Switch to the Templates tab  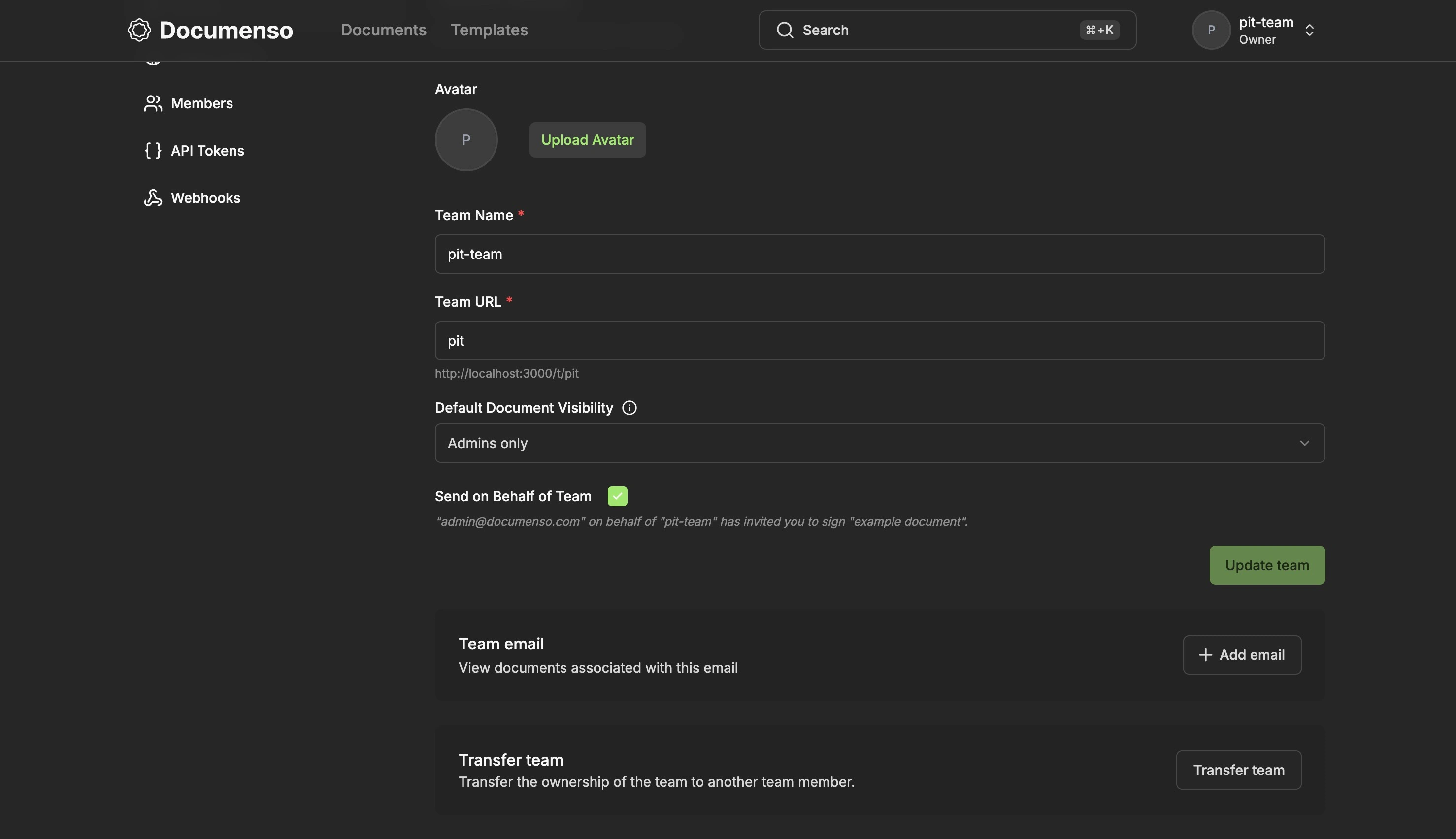pyautogui.click(x=489, y=30)
